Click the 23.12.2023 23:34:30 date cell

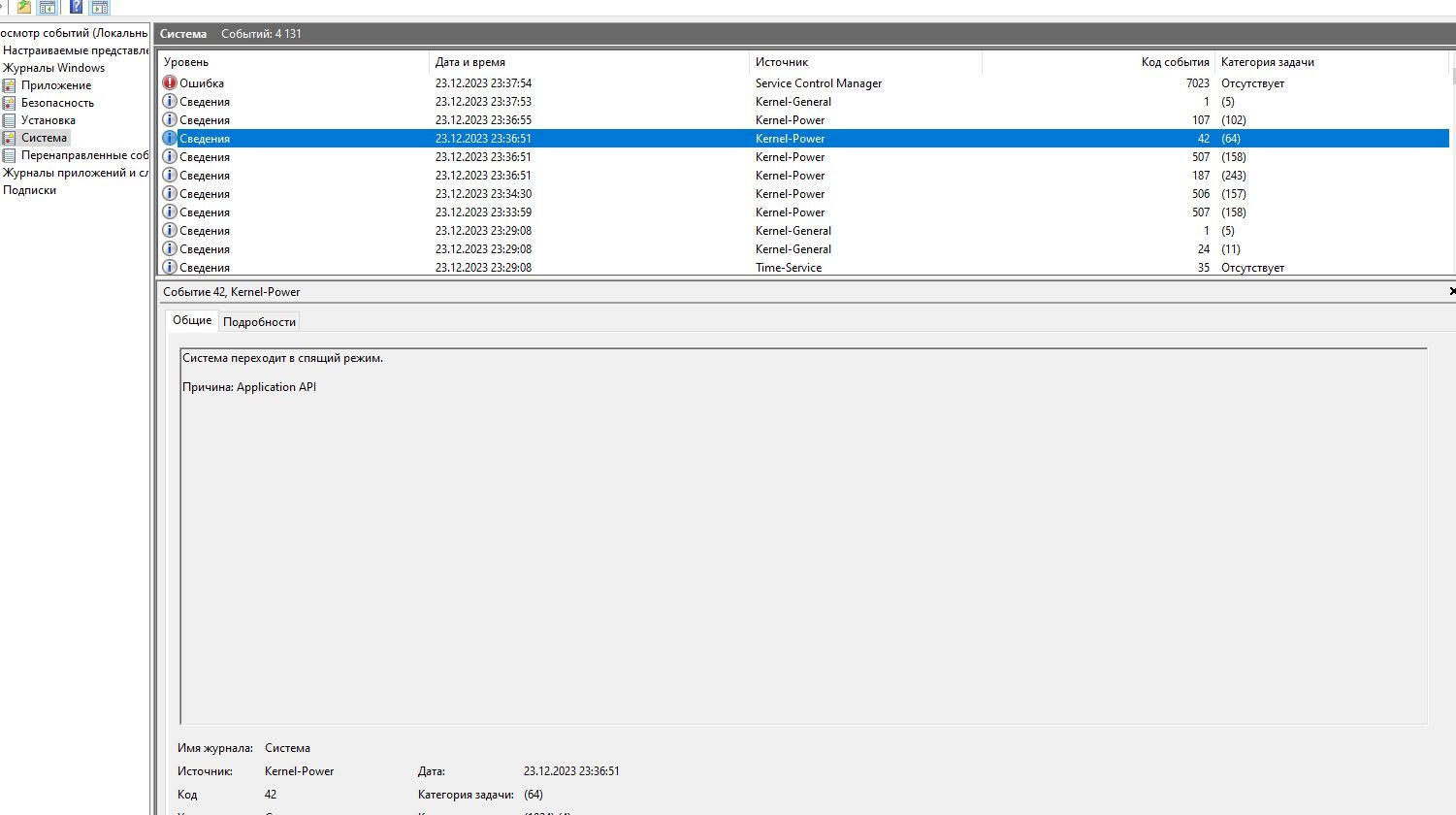point(483,194)
